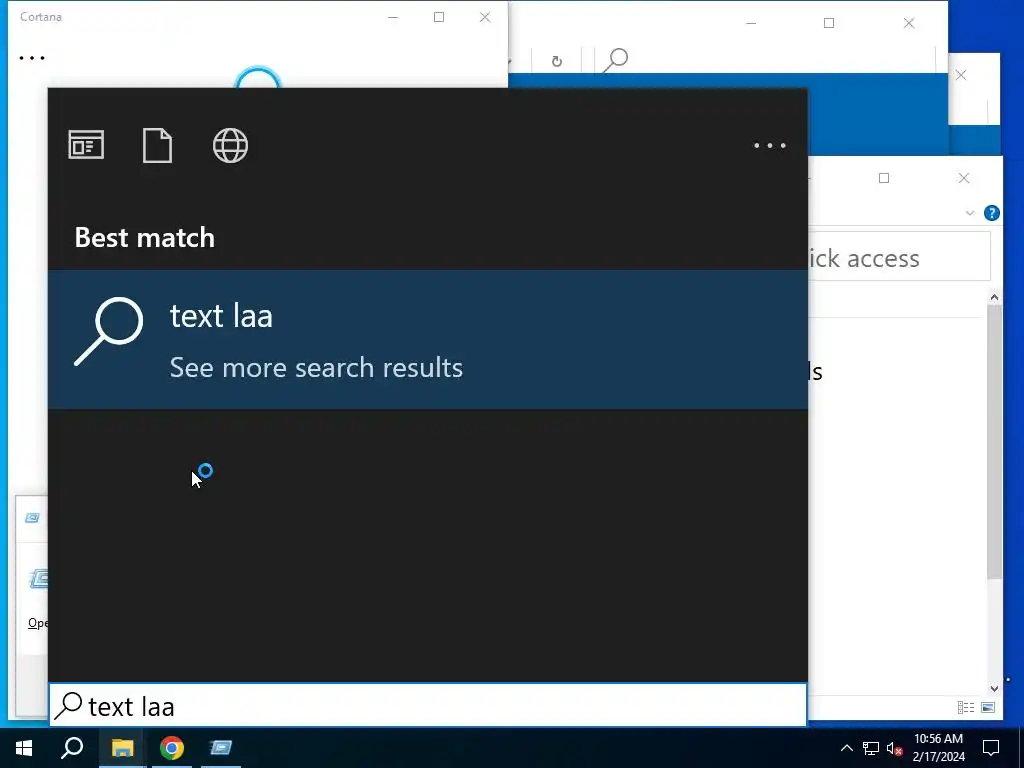
Task: Filter search results by Documents icon
Action: coord(157,145)
